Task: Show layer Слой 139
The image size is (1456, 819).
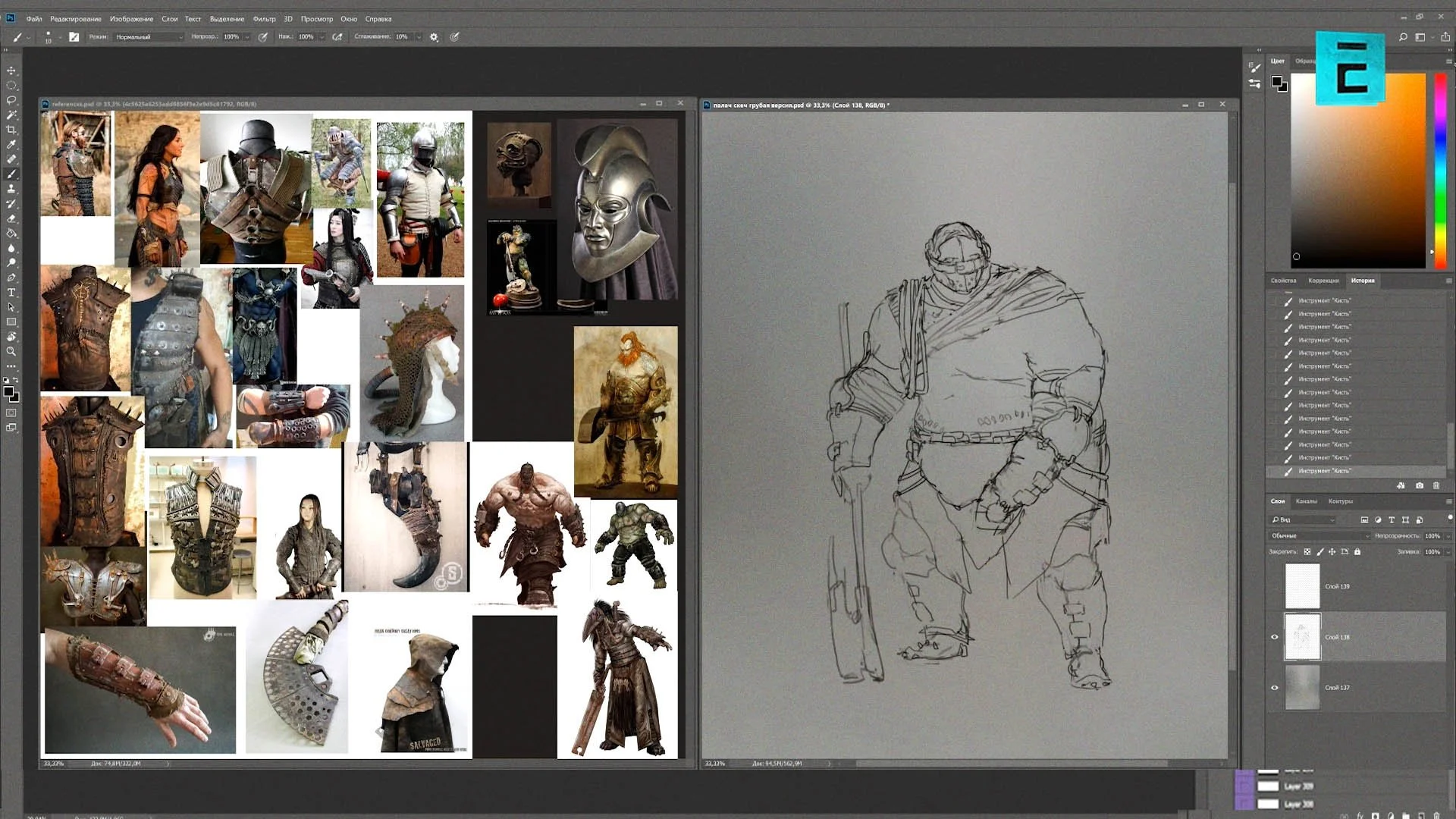Action: 1274,586
